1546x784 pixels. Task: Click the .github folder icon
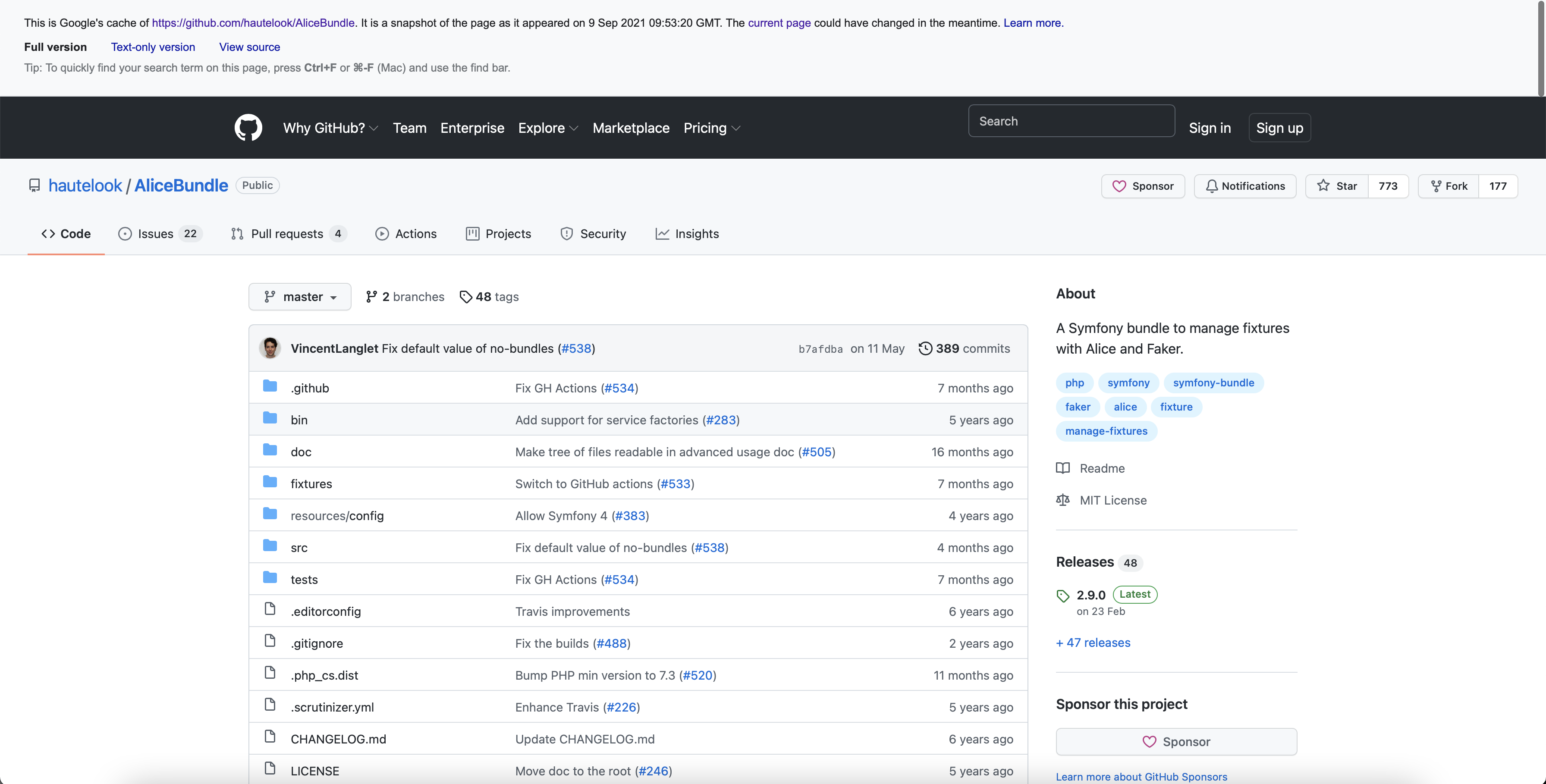pyautogui.click(x=270, y=386)
